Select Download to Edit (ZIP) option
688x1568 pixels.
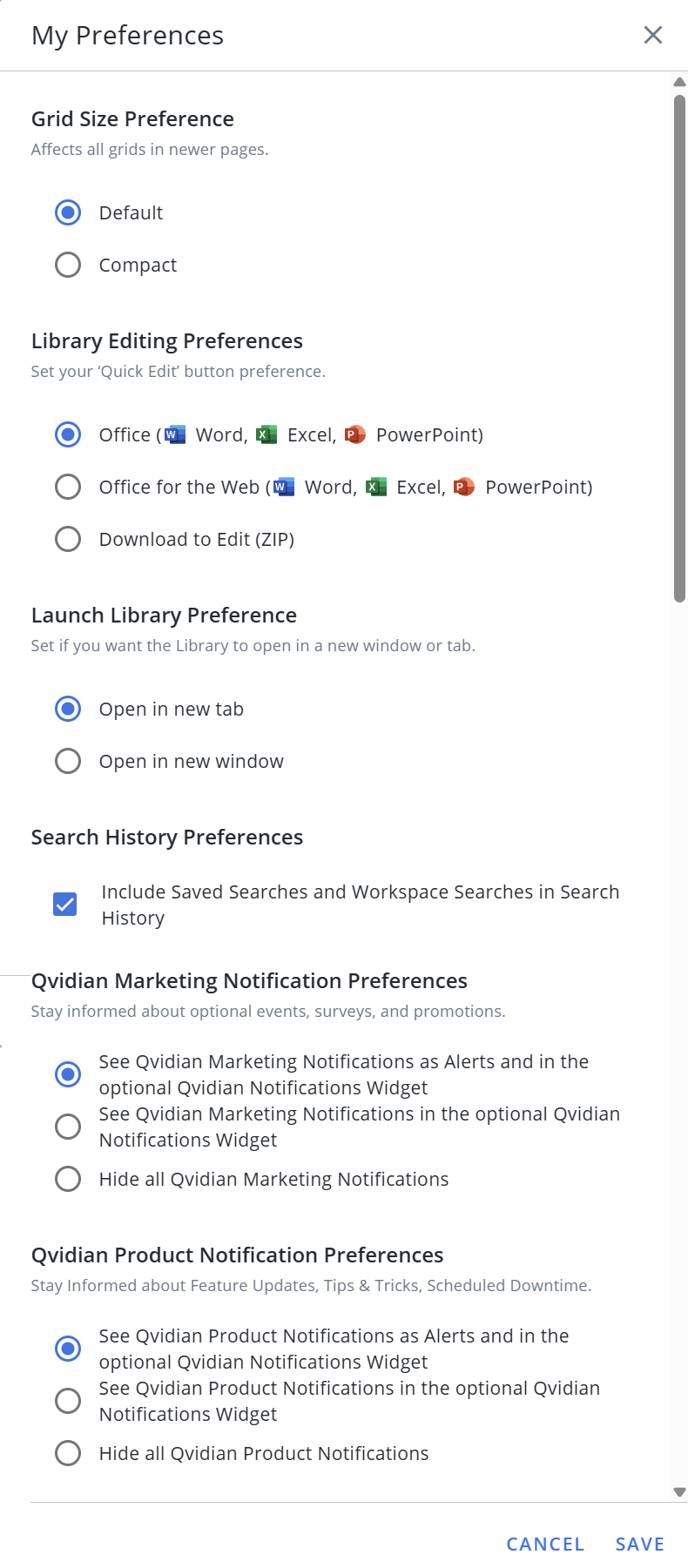pos(68,539)
